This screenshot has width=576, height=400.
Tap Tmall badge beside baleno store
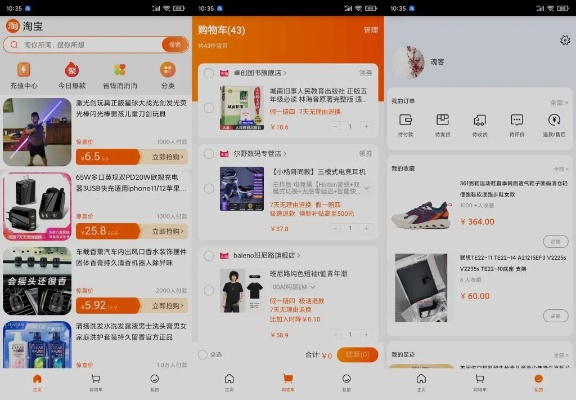point(224,256)
